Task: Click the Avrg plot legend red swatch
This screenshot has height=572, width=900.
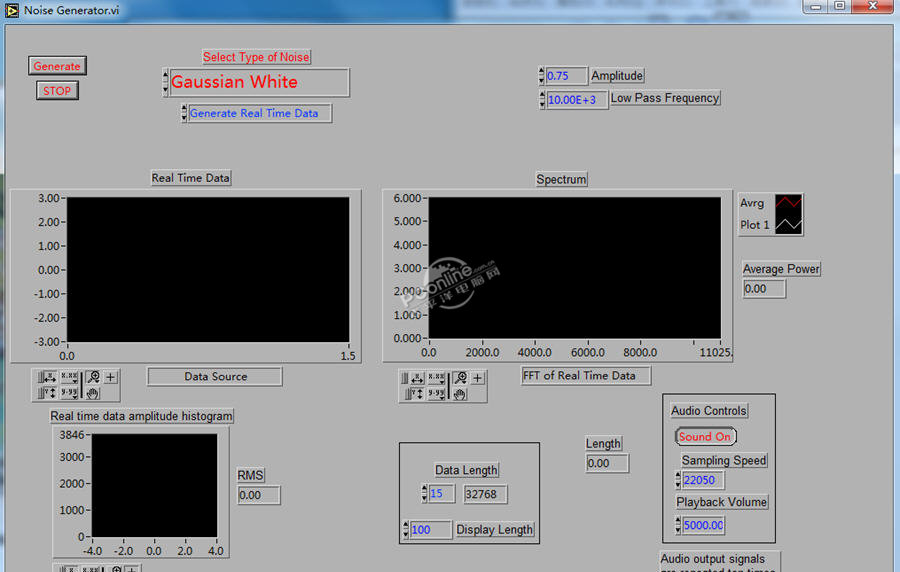Action: 789,203
